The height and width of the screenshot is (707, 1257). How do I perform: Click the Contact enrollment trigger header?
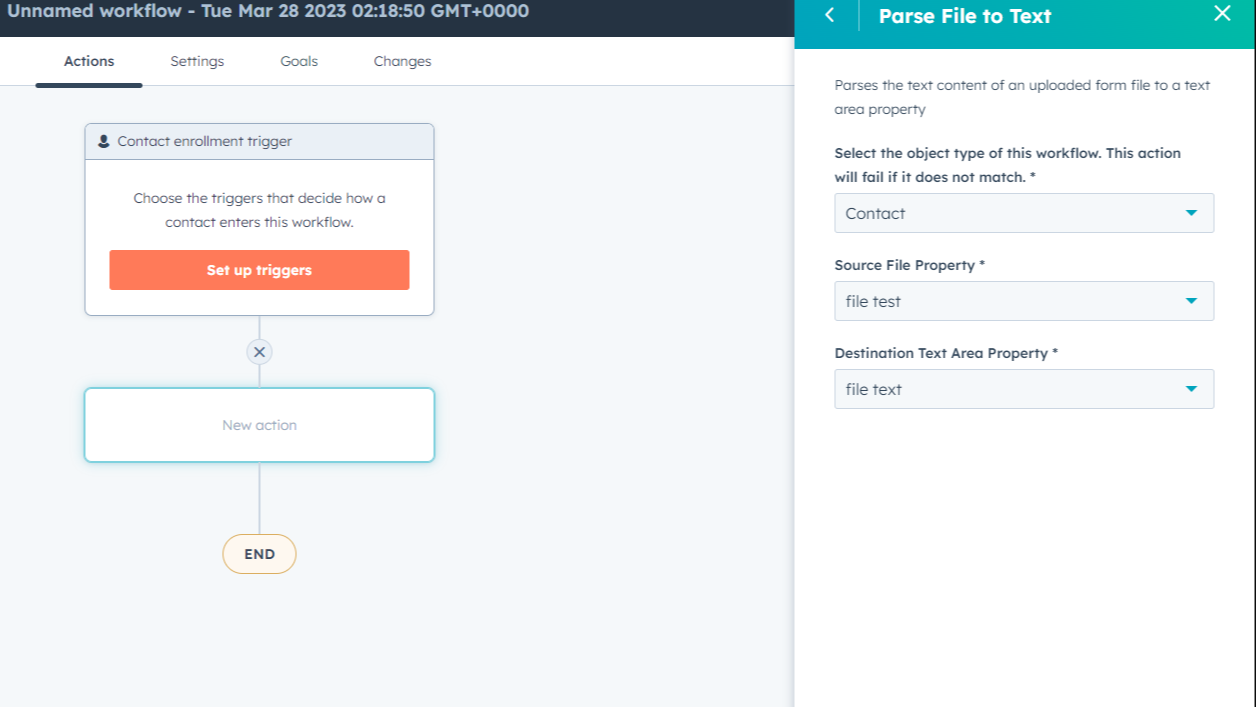coord(259,142)
